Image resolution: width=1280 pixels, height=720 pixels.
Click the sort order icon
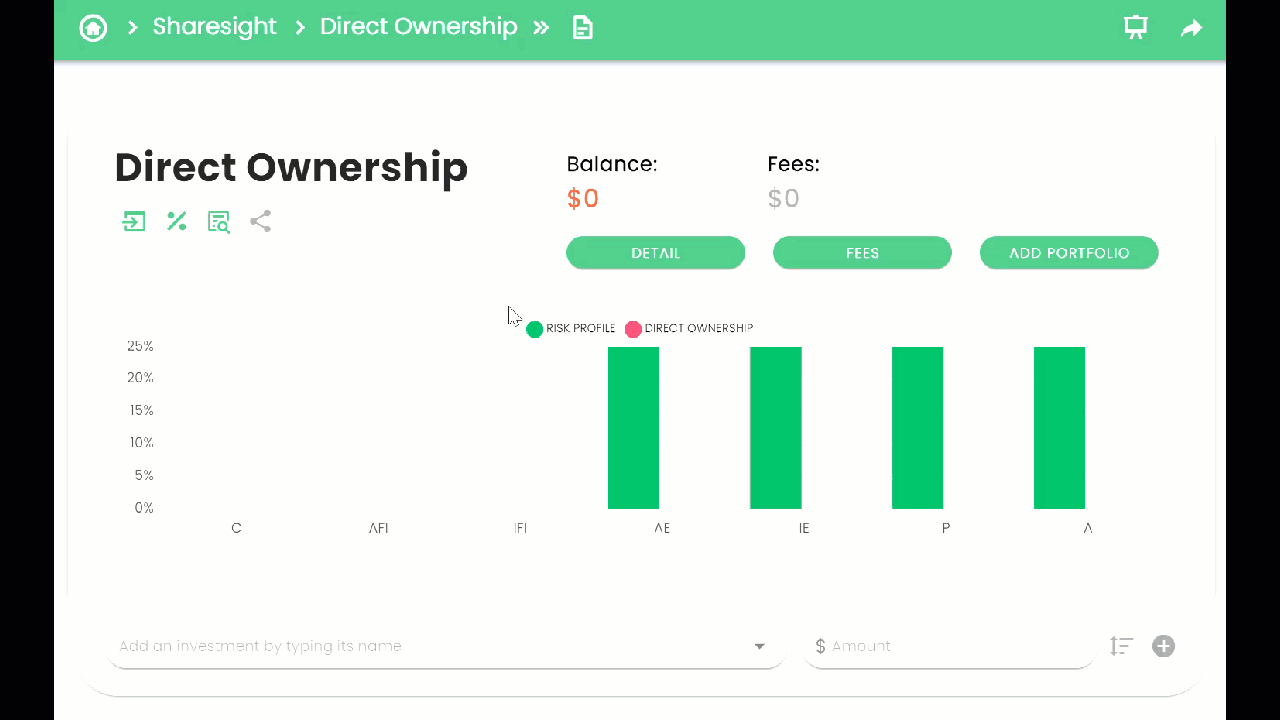click(x=1121, y=646)
